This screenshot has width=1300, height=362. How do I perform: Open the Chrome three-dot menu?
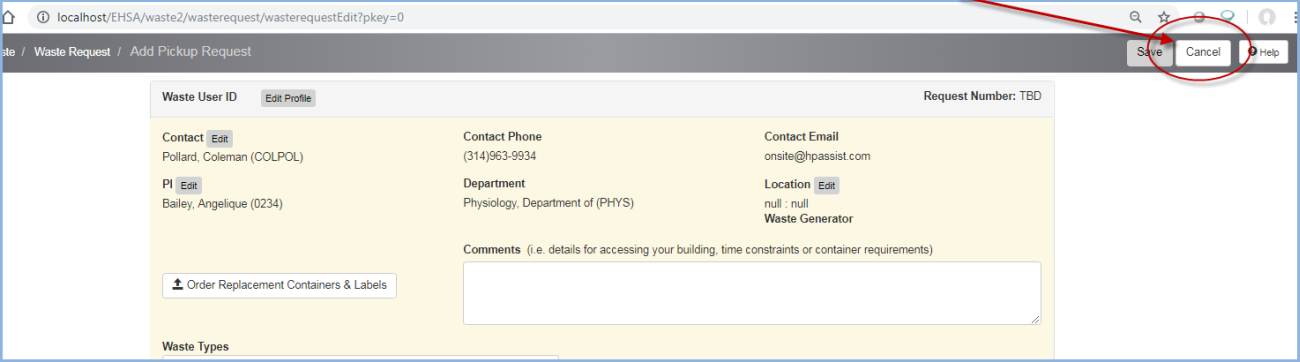point(1295,17)
